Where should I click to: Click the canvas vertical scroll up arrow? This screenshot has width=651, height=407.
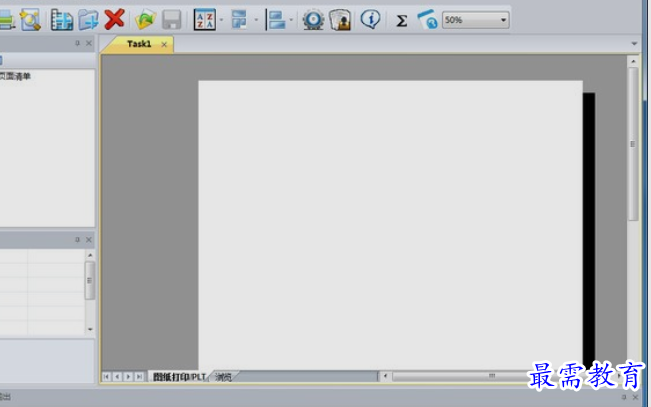pyautogui.click(x=633, y=61)
